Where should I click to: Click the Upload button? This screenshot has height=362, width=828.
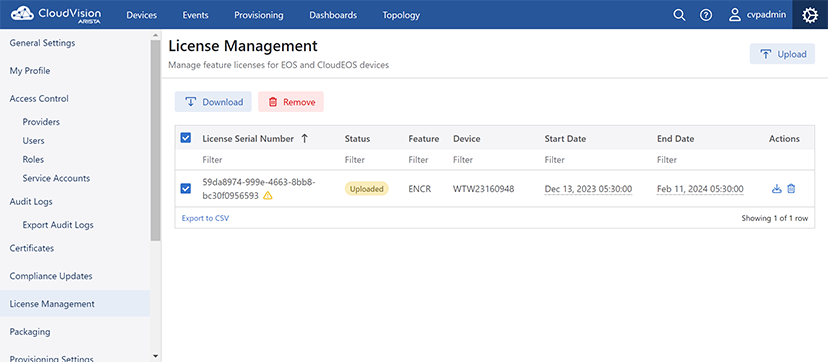click(783, 54)
